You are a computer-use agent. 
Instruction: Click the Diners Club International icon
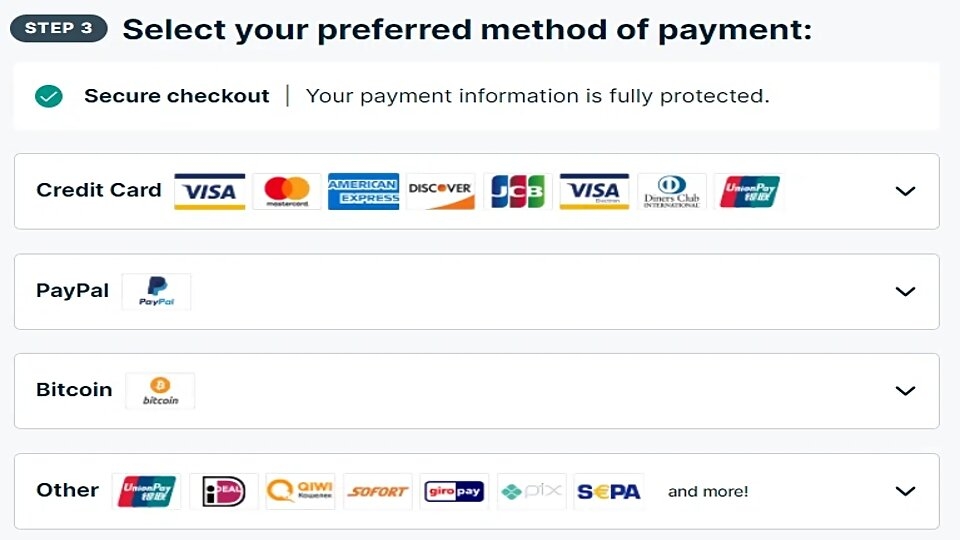[672, 191]
